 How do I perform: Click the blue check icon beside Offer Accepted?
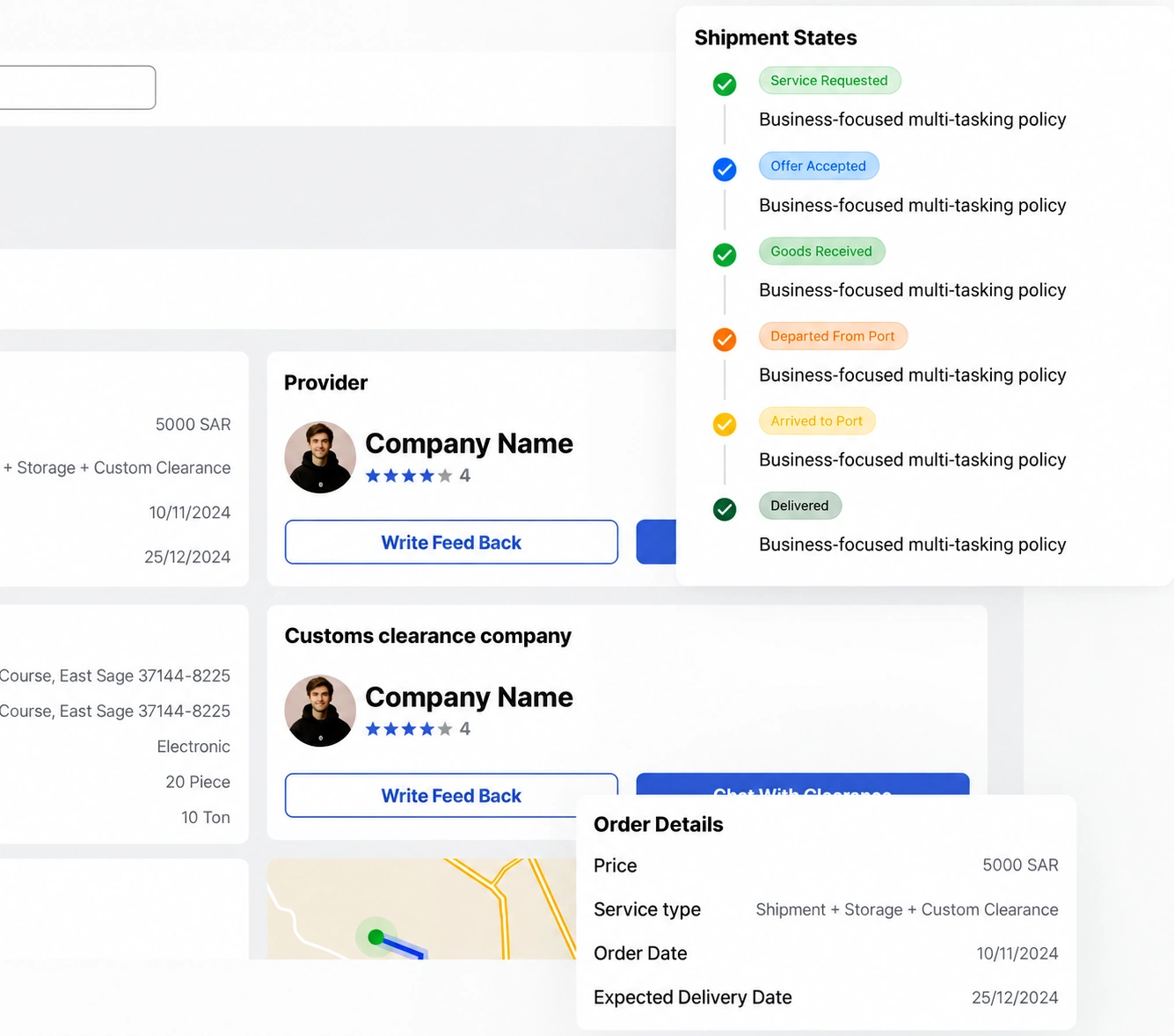point(725,170)
